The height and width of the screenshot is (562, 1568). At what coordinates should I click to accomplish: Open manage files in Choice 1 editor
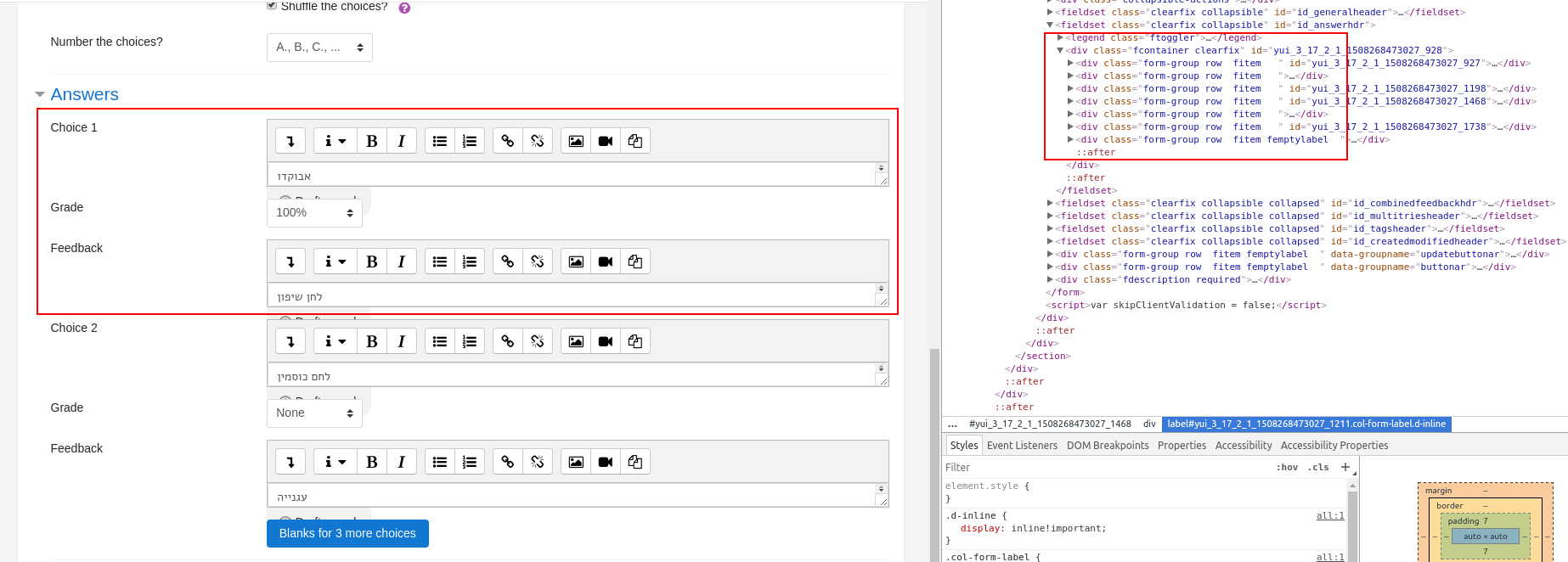point(635,141)
